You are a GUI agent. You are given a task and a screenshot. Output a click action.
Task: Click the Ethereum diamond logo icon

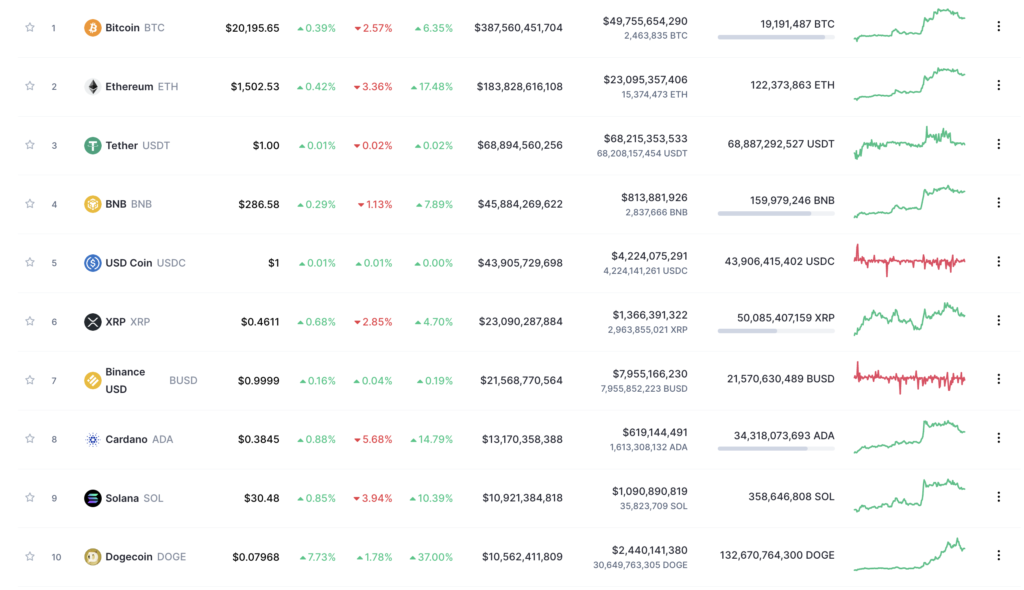pos(93,87)
